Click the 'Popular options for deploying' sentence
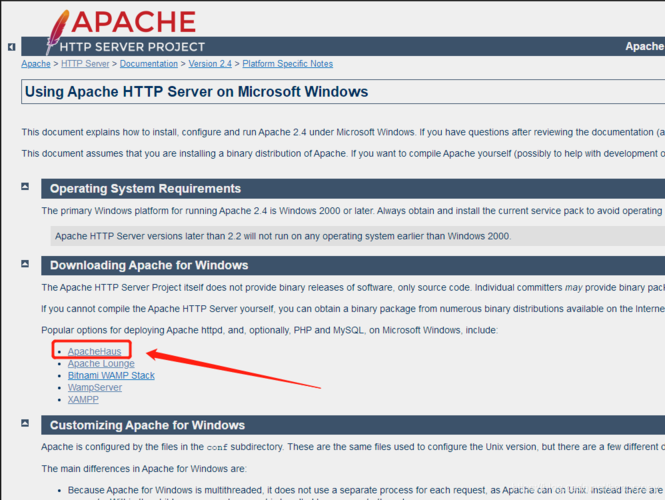665x500 pixels. tap(270, 330)
